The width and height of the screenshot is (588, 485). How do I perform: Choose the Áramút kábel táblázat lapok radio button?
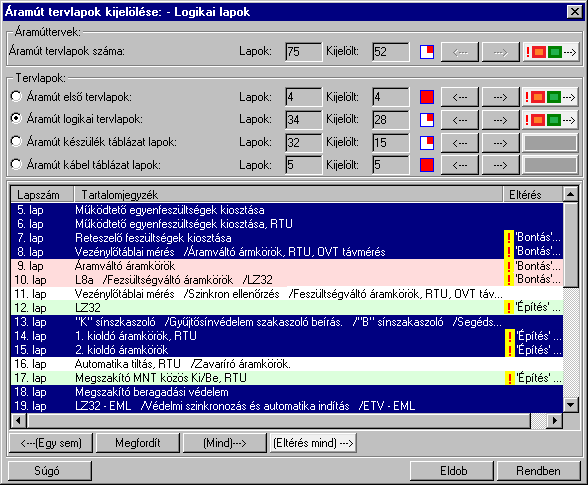16,164
